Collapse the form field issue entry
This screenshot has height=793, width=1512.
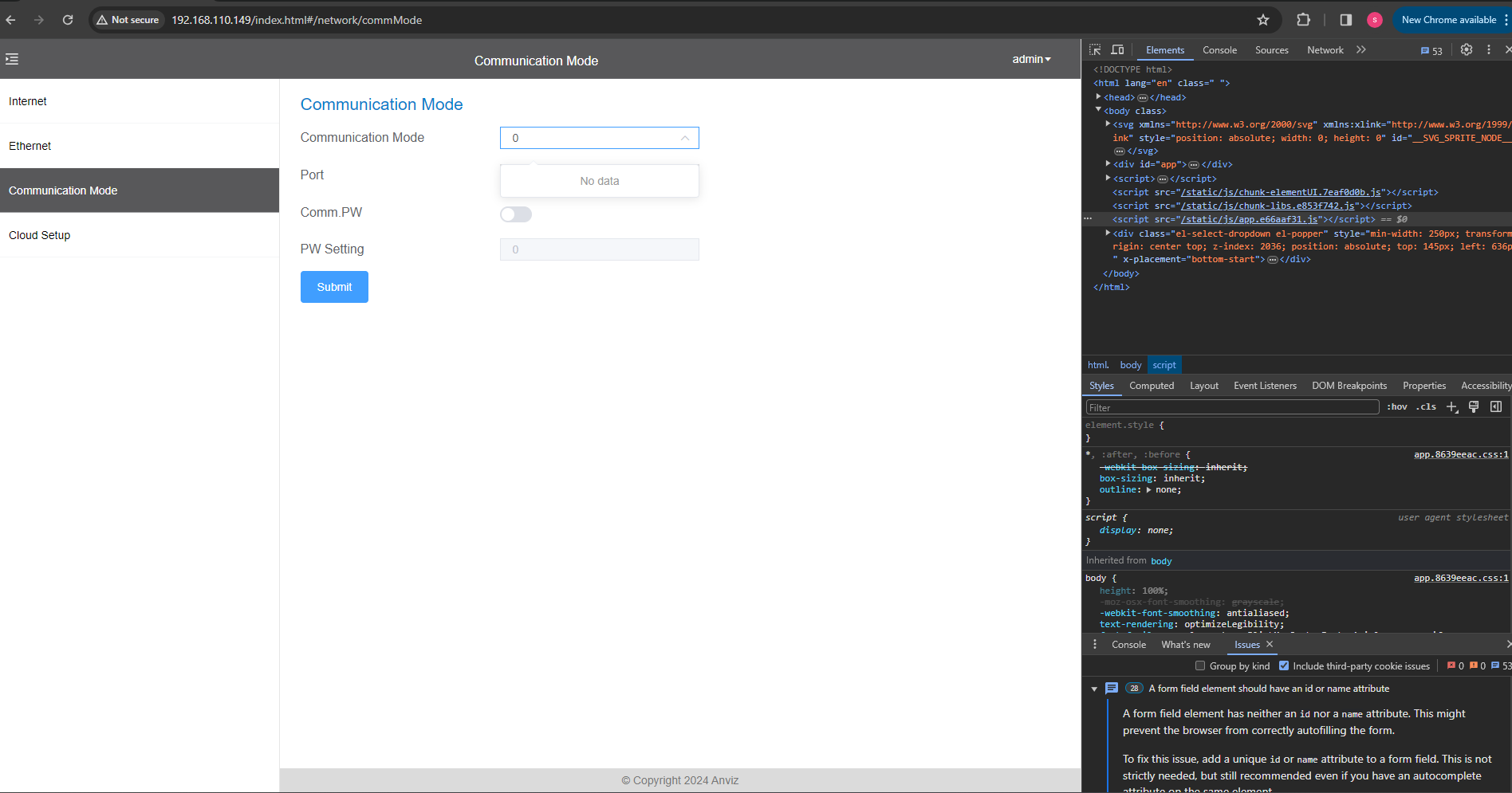pos(1094,689)
